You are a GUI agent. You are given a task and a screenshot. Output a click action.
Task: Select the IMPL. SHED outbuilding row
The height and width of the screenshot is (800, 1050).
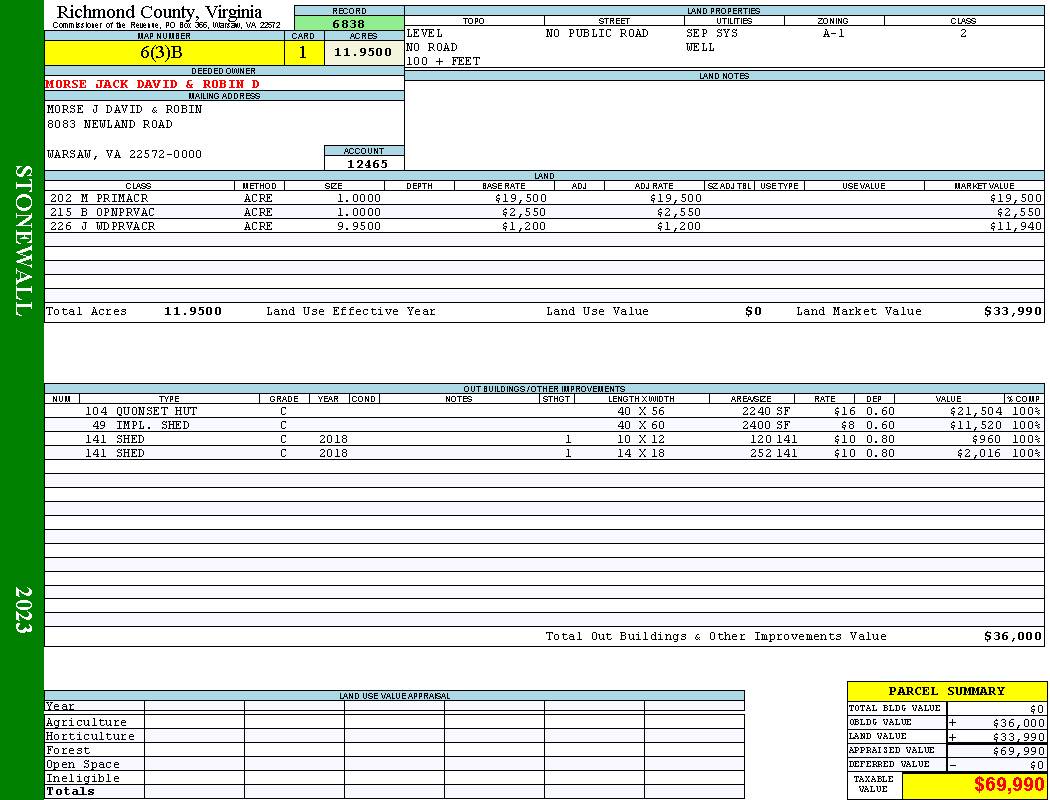tap(544, 425)
